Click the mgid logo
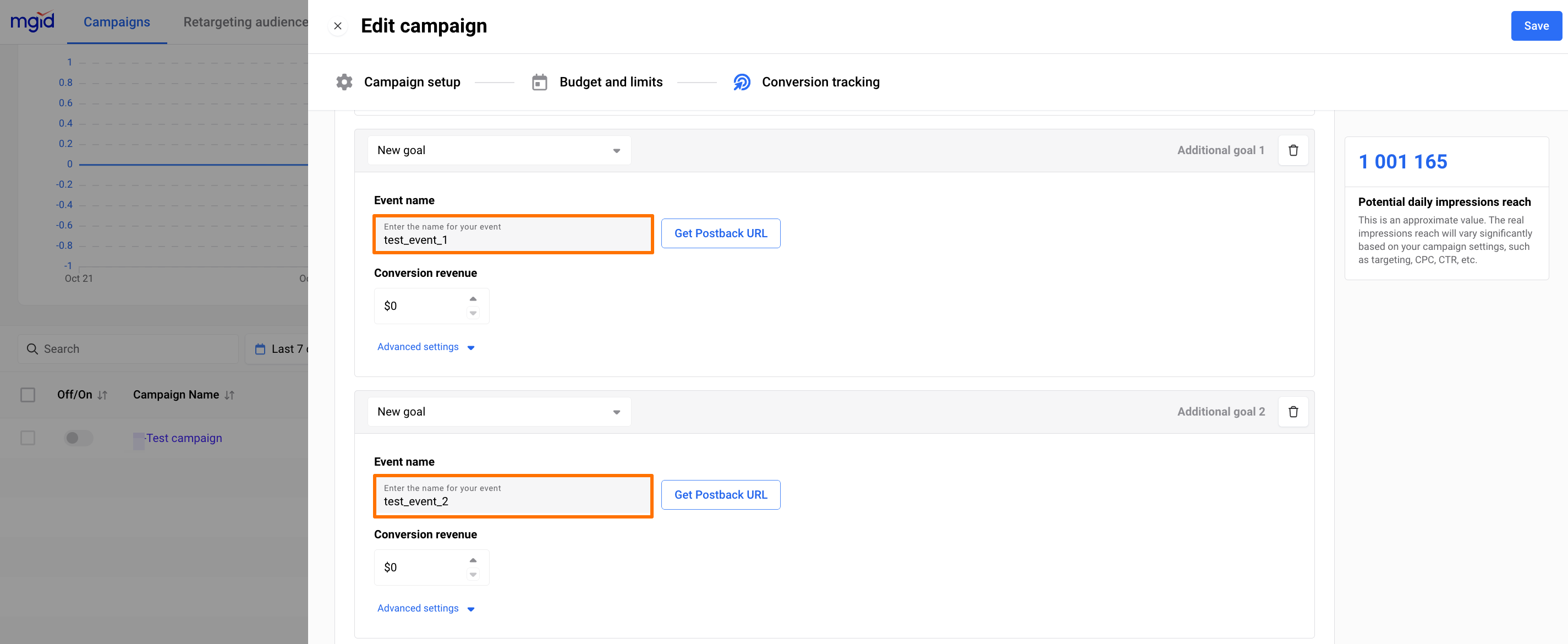The height and width of the screenshot is (644, 1568). [x=32, y=21]
